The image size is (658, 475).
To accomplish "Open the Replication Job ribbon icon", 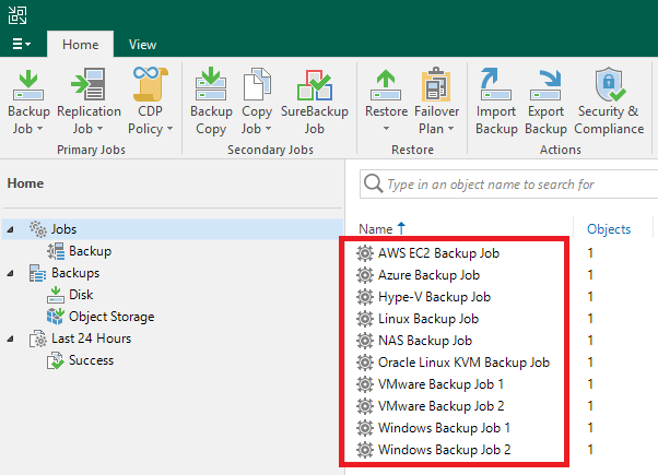I will click(89, 84).
